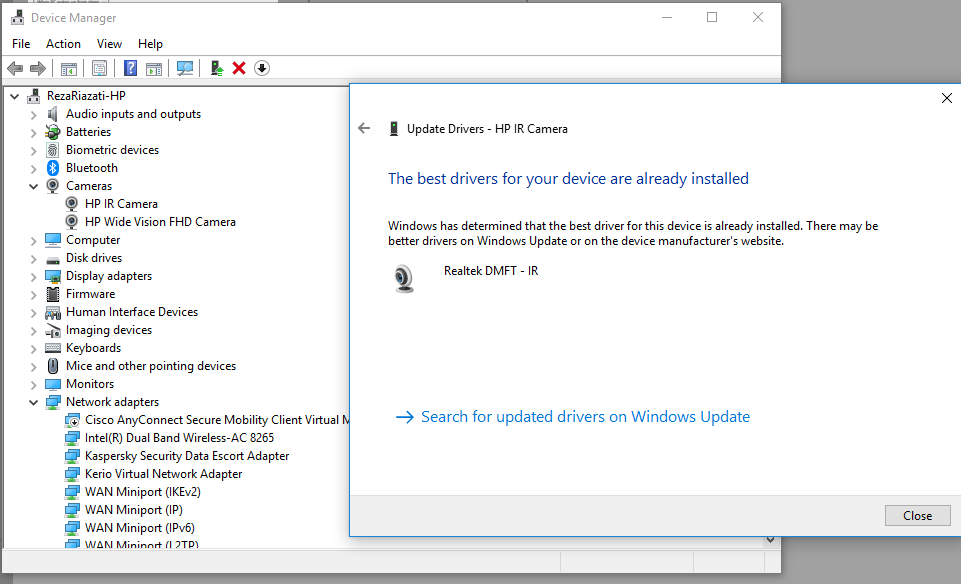This screenshot has width=961, height=584.
Task: Click Show/Hide console tree icon
Action: coord(69,68)
